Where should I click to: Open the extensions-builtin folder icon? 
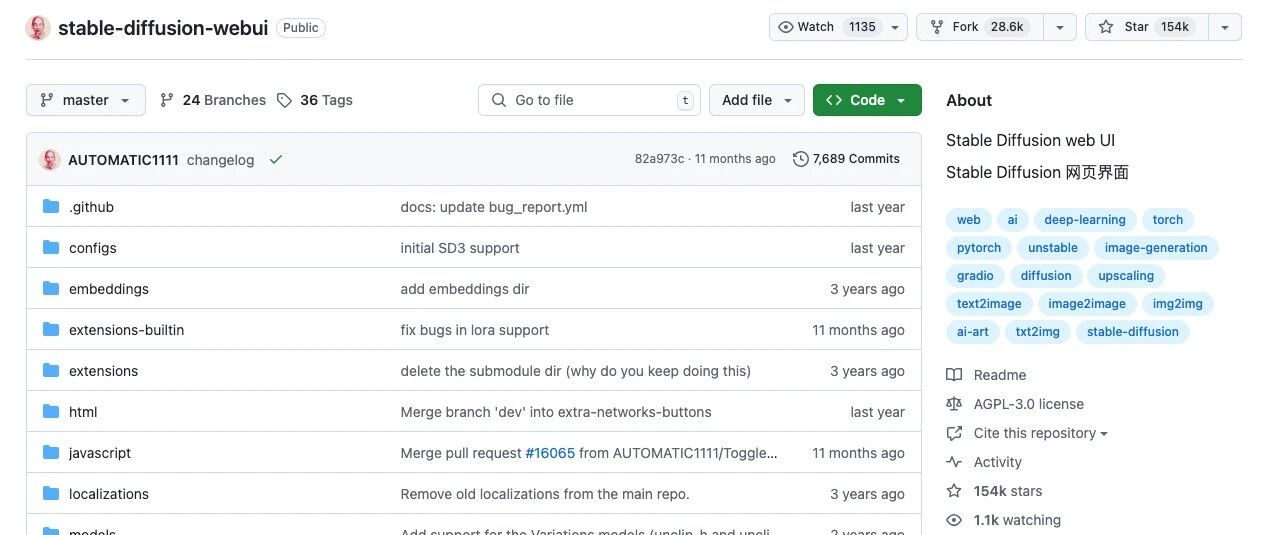[51, 330]
